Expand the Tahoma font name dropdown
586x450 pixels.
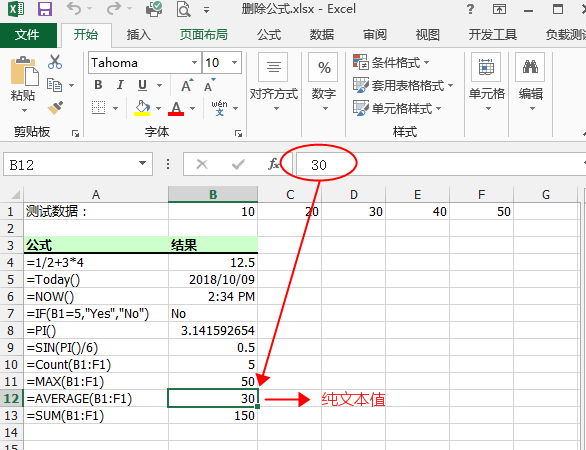pyautogui.click(x=194, y=62)
